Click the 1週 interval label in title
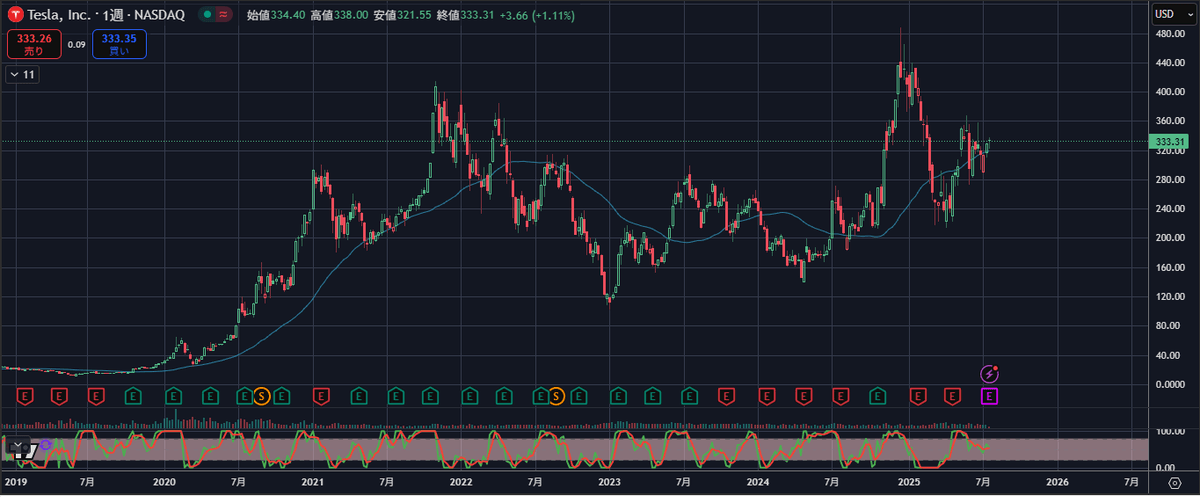1200x497 pixels. pyautogui.click(x=112, y=14)
